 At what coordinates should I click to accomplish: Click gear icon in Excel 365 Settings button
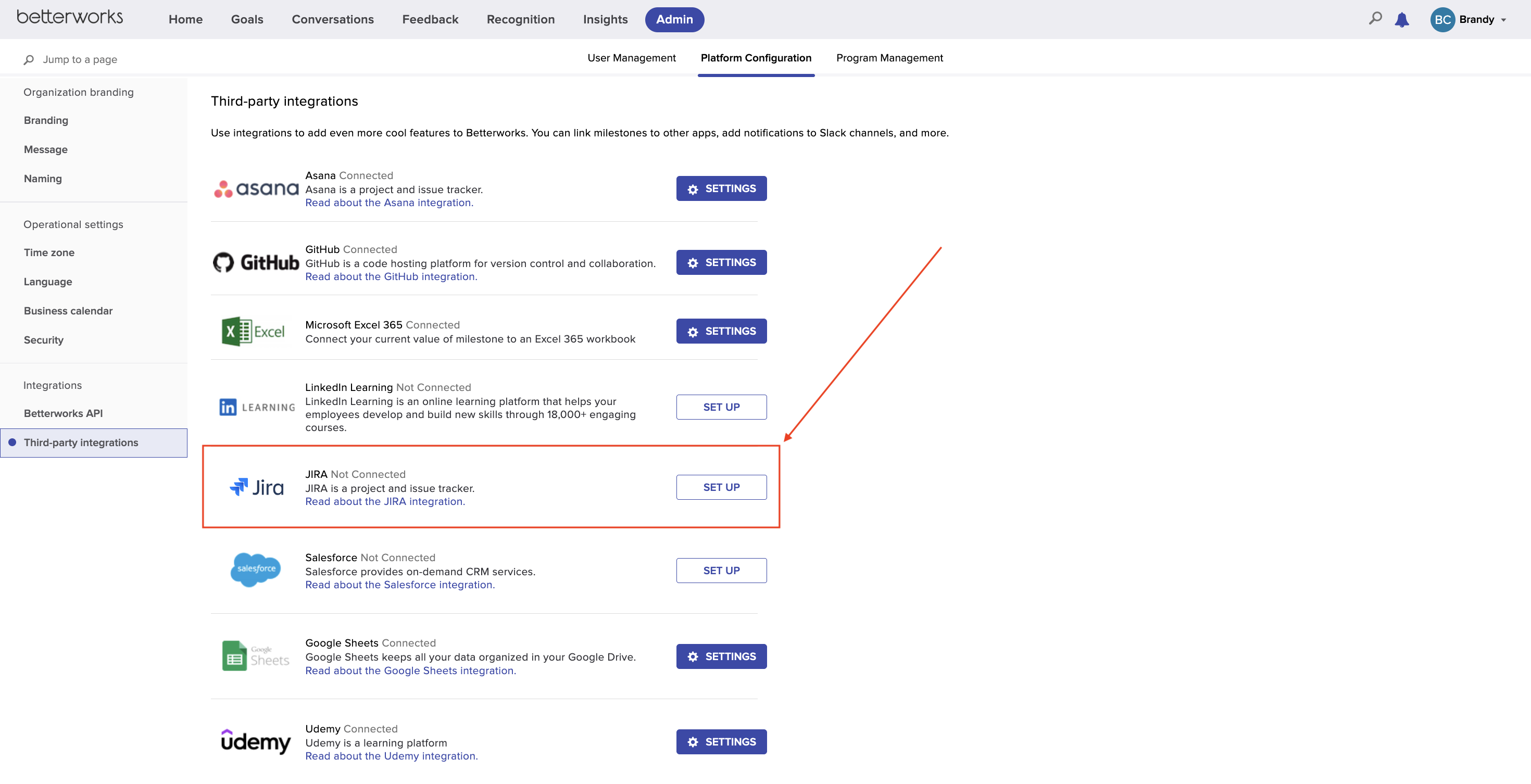pos(693,332)
